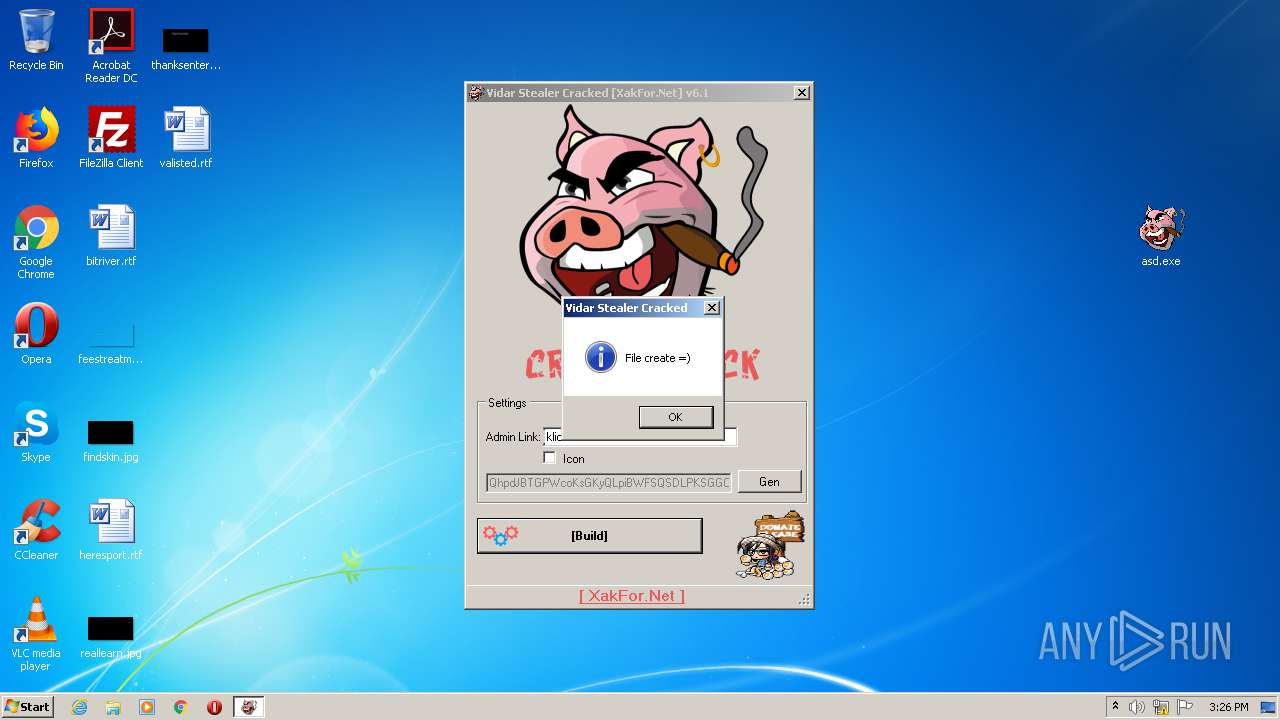Click the Vidar Stealer taskbar button

click(249, 707)
